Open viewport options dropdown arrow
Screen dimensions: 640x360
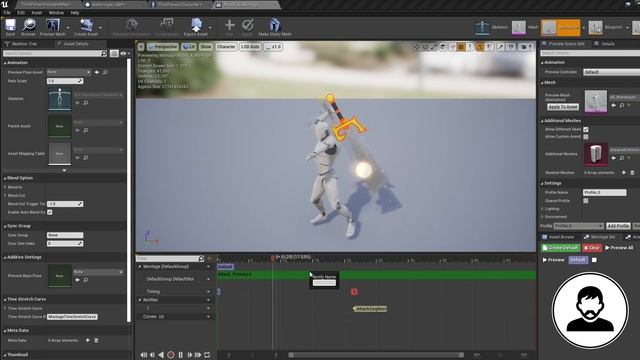pyautogui.click(x=141, y=47)
